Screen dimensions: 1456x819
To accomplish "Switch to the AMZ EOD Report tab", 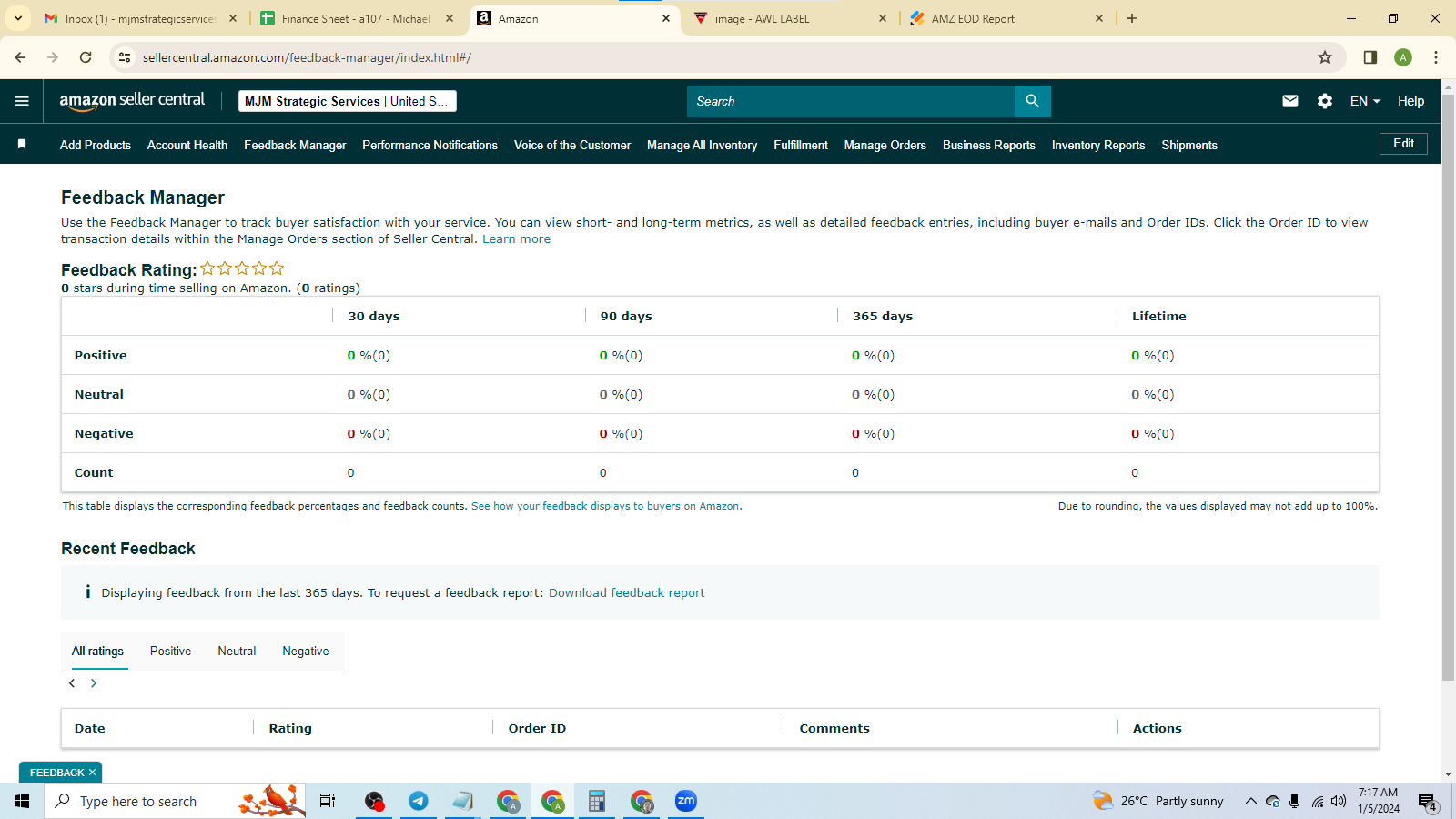I will (1006, 18).
